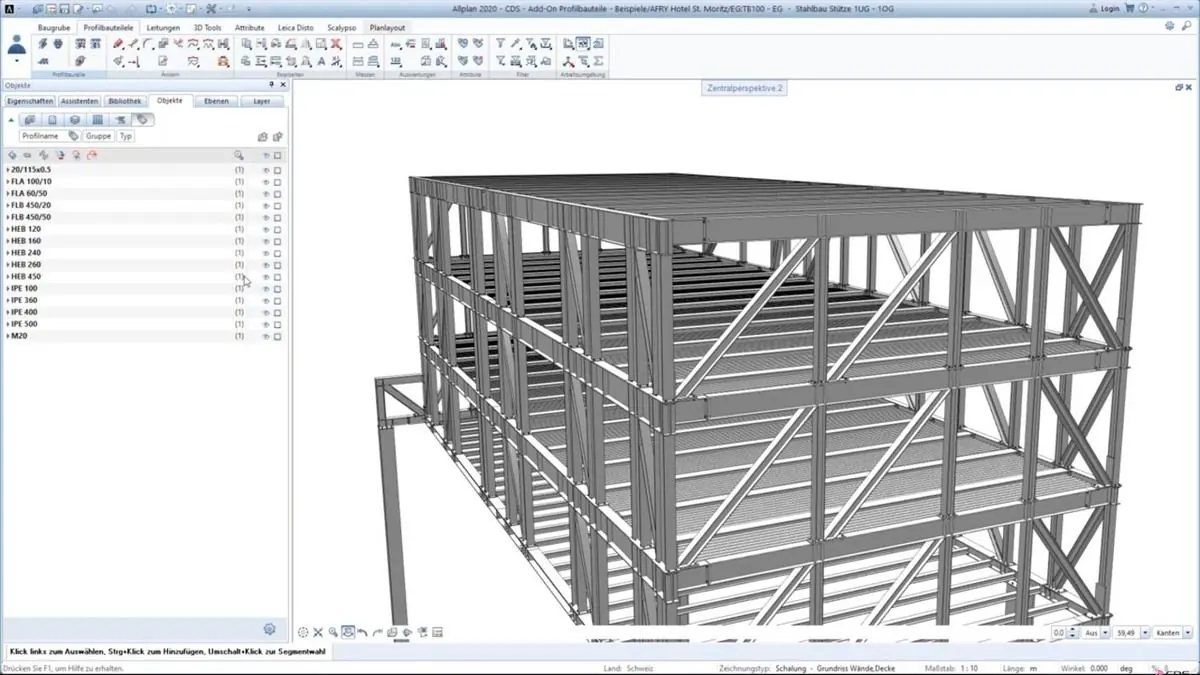
Task: Click the tag icon beside Profilname field
Action: click(73, 136)
